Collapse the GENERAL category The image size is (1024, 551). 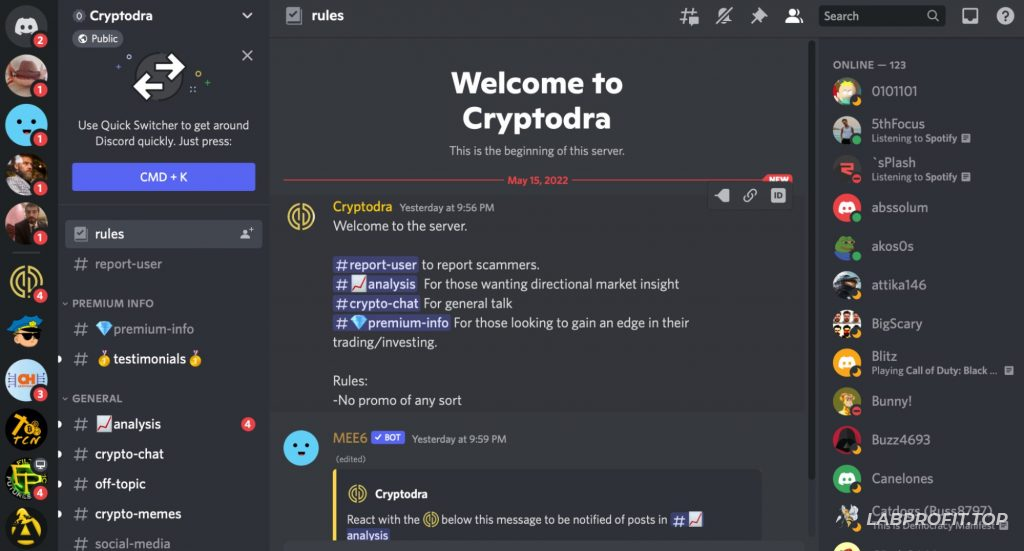[93, 398]
